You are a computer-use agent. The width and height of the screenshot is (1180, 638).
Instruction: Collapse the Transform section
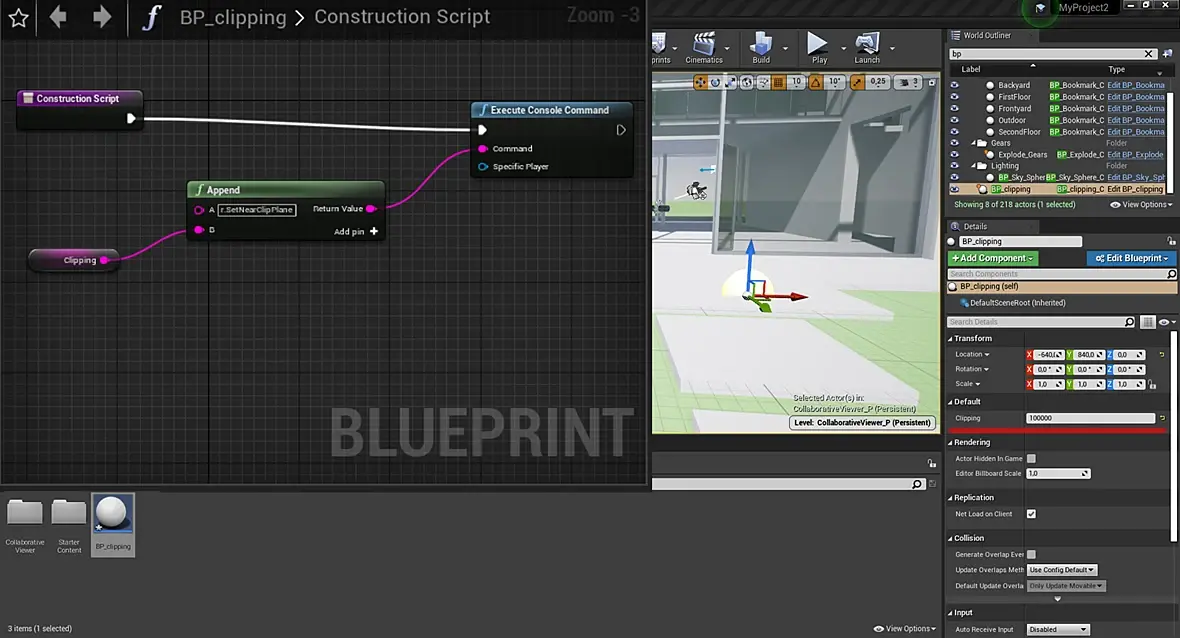(950, 339)
